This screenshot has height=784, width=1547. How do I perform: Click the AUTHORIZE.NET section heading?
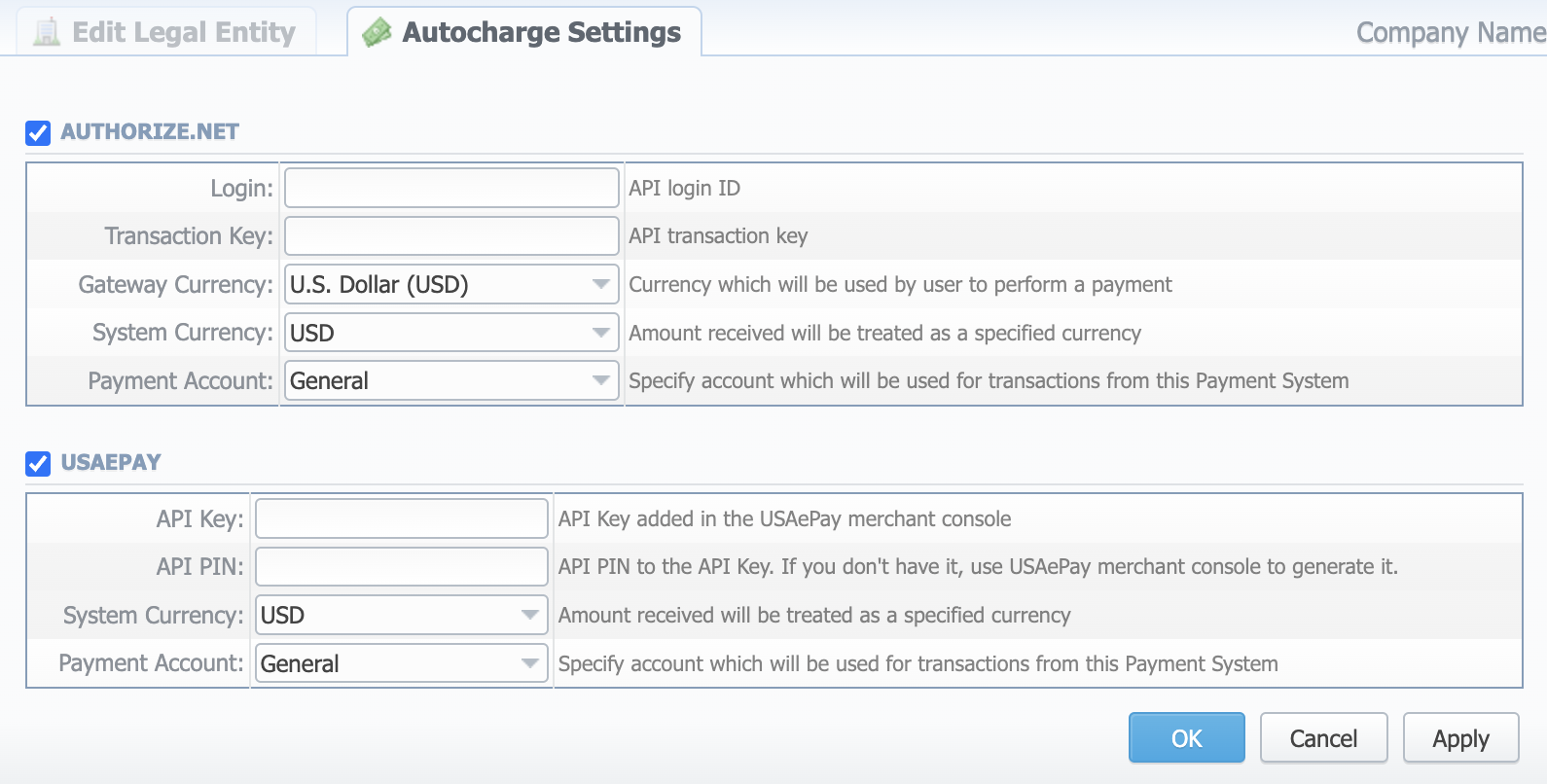coord(150,131)
